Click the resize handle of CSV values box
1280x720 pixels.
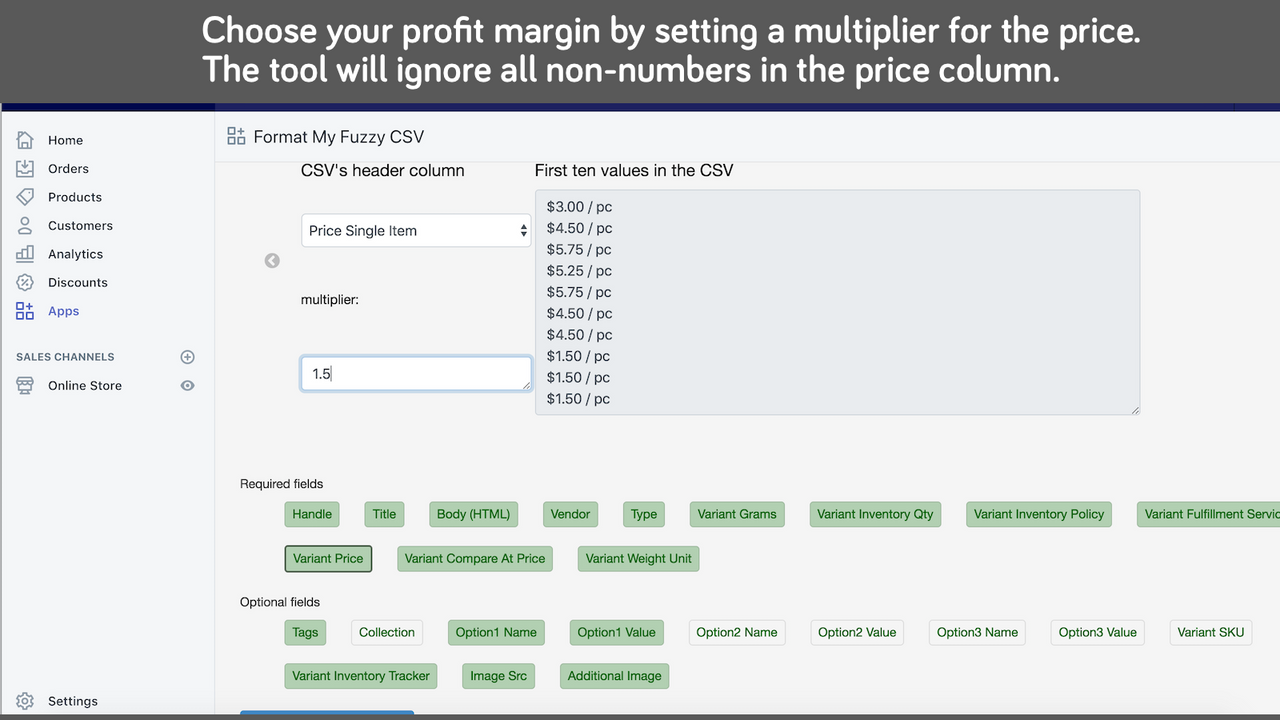point(1135,409)
